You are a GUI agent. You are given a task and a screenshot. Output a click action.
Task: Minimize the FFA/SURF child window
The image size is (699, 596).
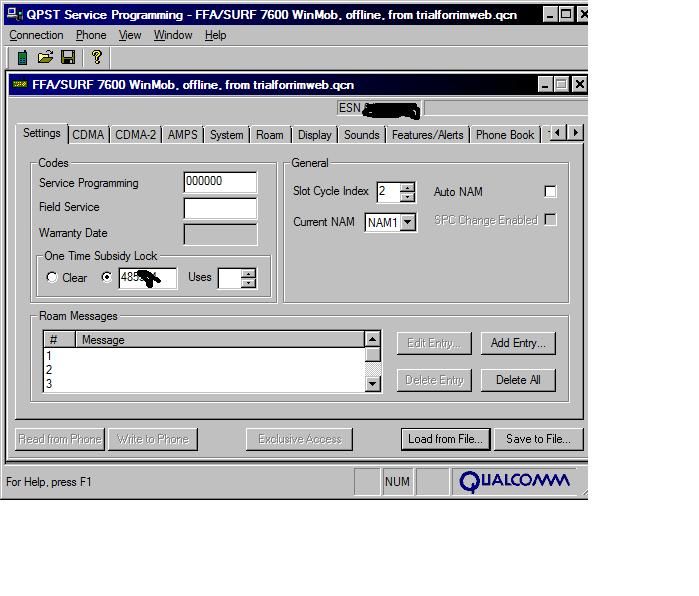[x=544, y=84]
